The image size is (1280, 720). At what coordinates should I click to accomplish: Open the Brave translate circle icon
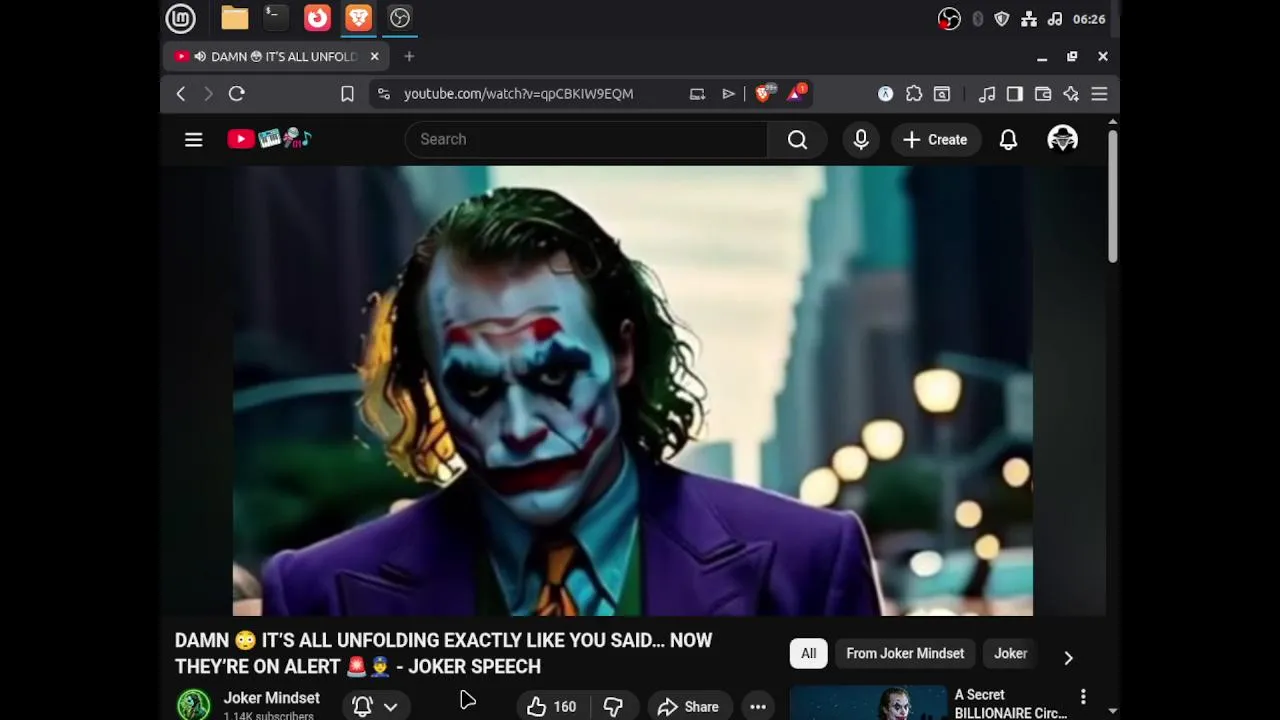click(x=885, y=94)
